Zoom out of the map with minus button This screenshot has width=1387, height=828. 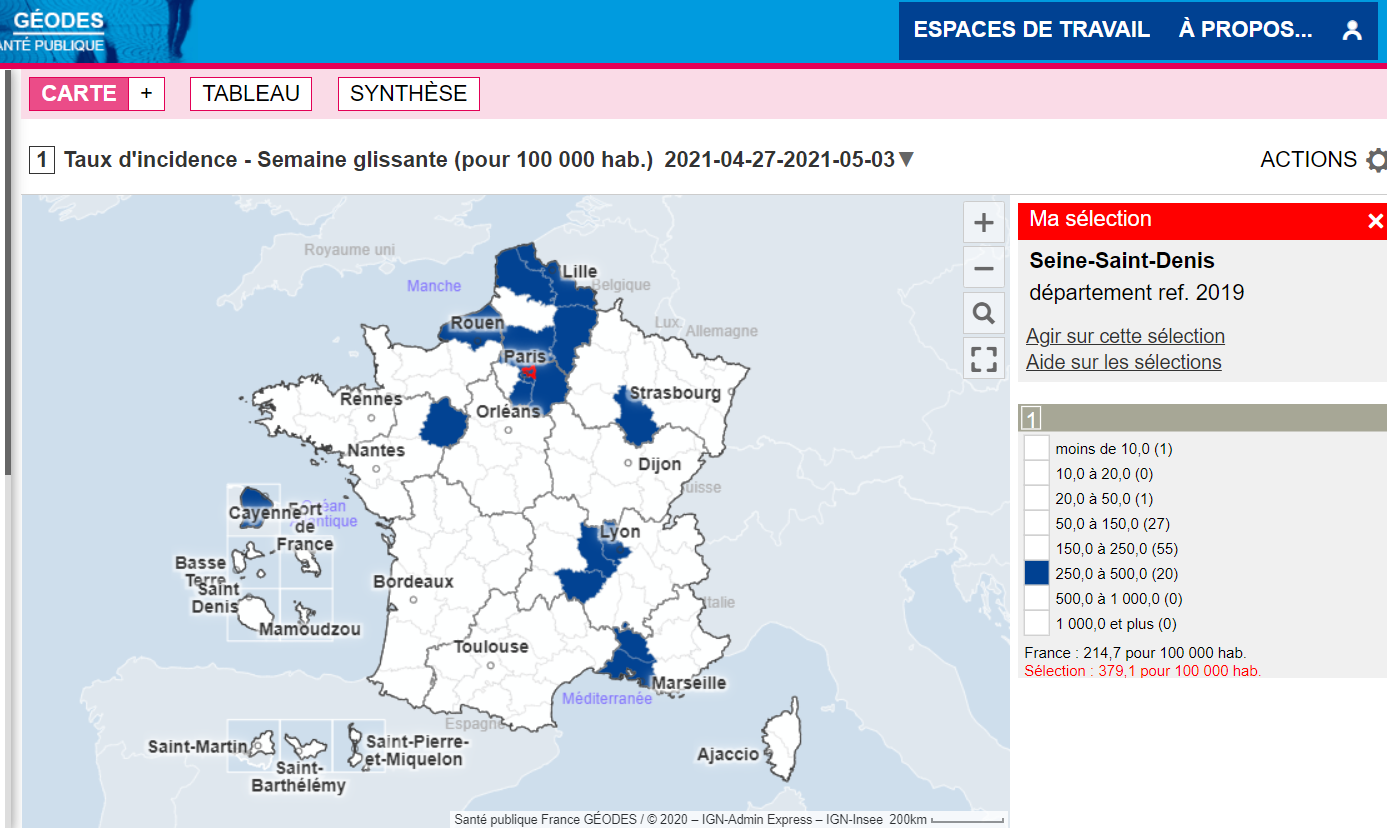click(984, 268)
